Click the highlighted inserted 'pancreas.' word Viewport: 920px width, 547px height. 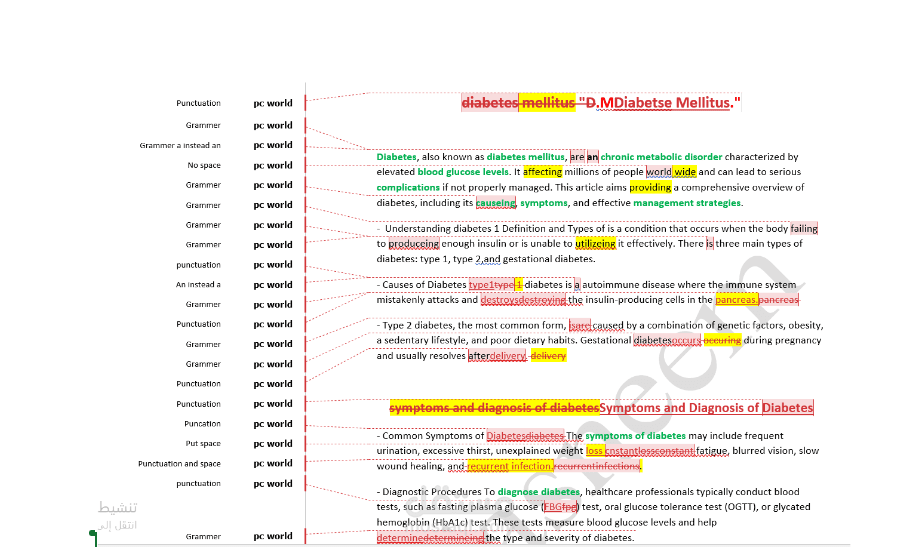[x=736, y=300]
